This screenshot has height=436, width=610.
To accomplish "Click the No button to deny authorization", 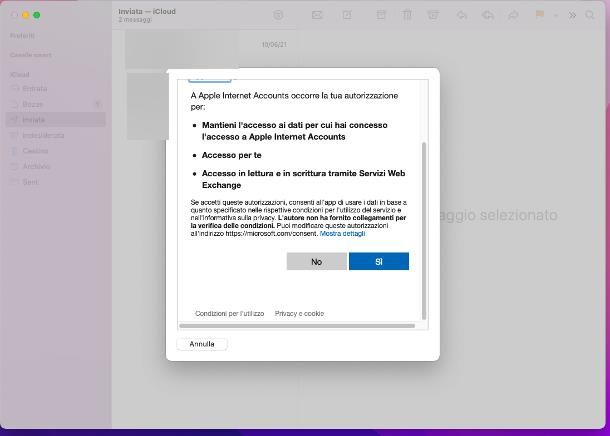I will coord(316,261).
